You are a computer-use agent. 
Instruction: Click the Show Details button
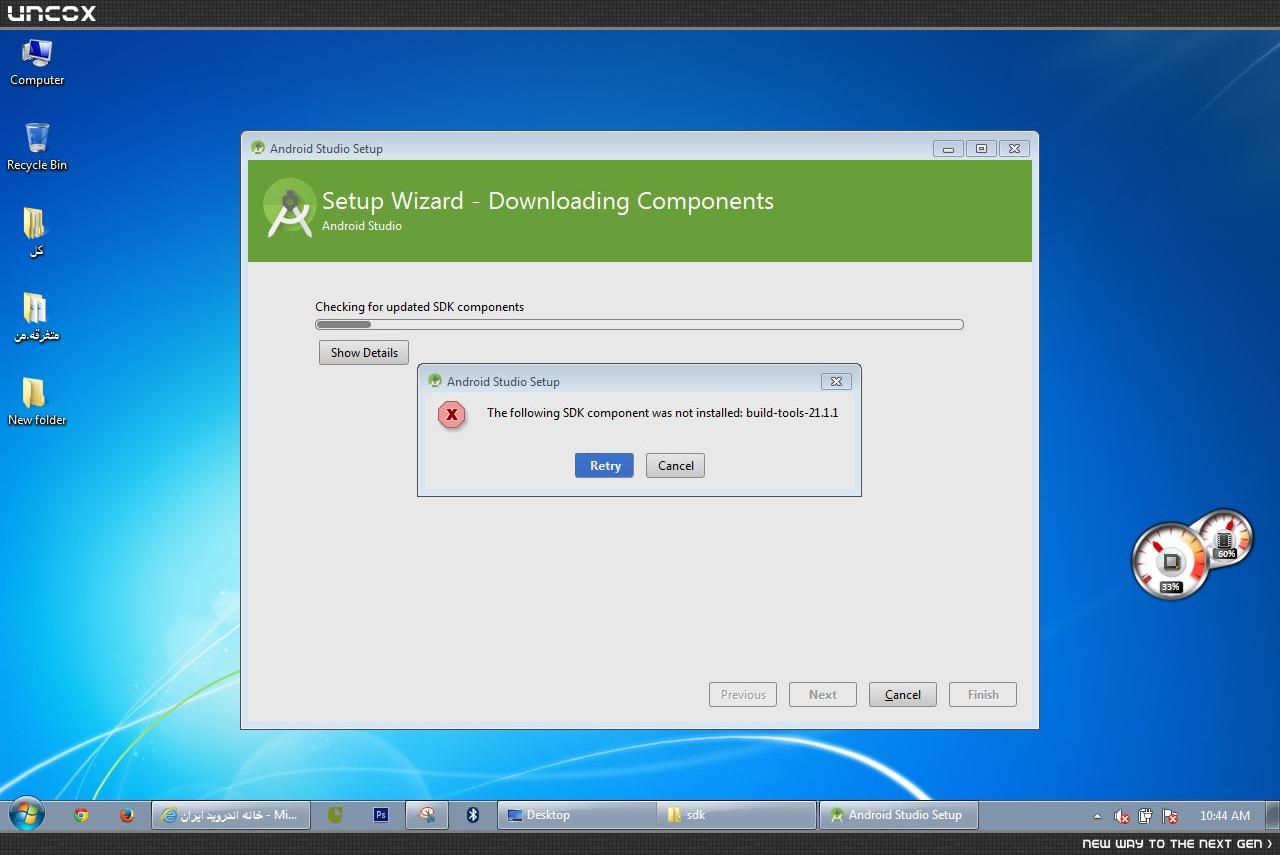pyautogui.click(x=364, y=353)
